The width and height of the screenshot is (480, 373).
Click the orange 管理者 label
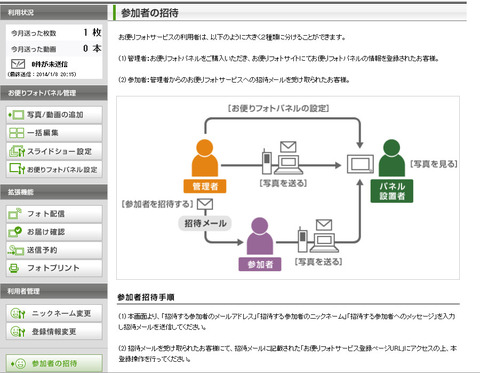(205, 186)
